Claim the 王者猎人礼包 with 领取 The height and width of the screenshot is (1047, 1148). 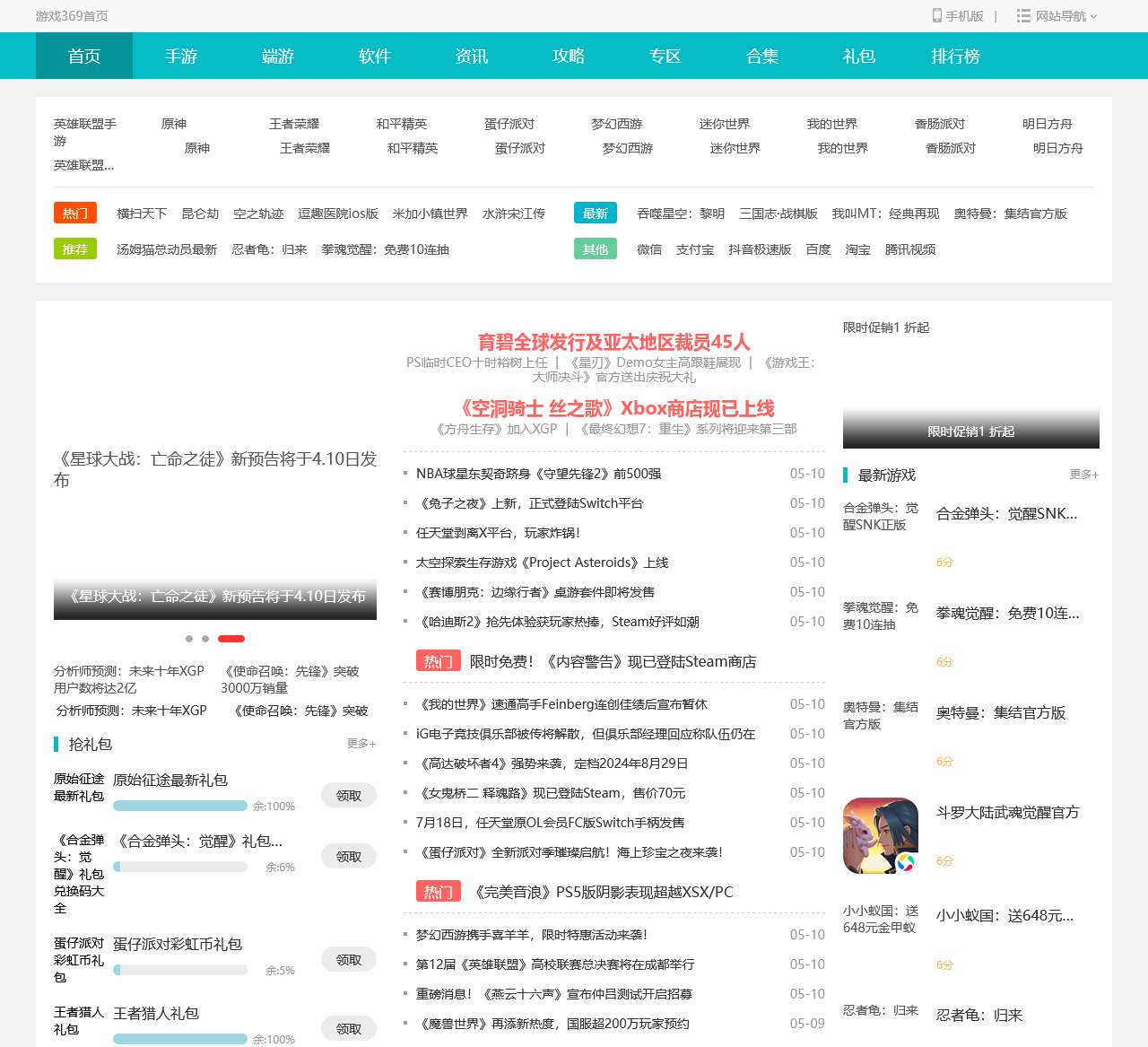click(349, 1029)
